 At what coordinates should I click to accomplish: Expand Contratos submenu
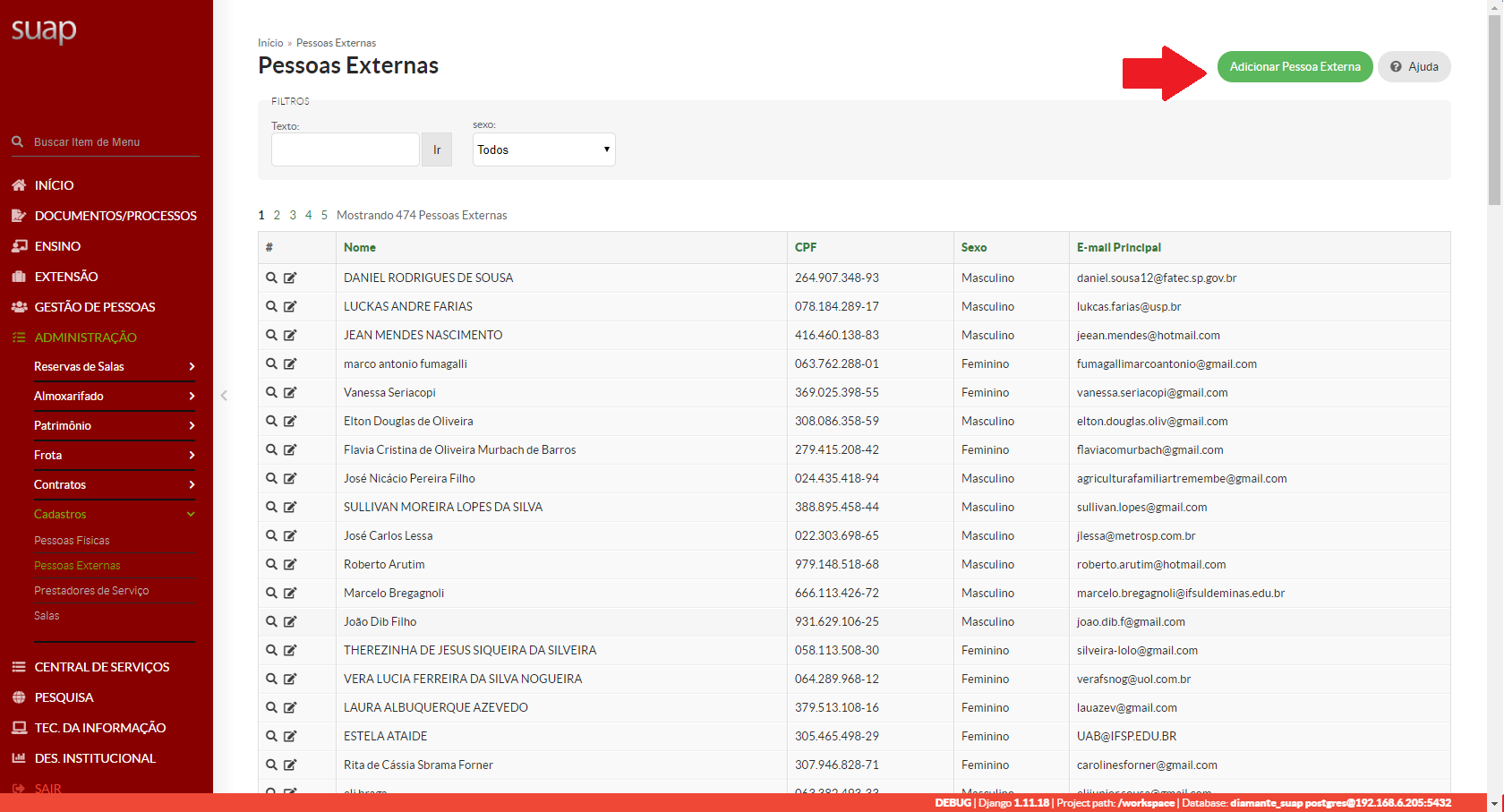coord(115,484)
